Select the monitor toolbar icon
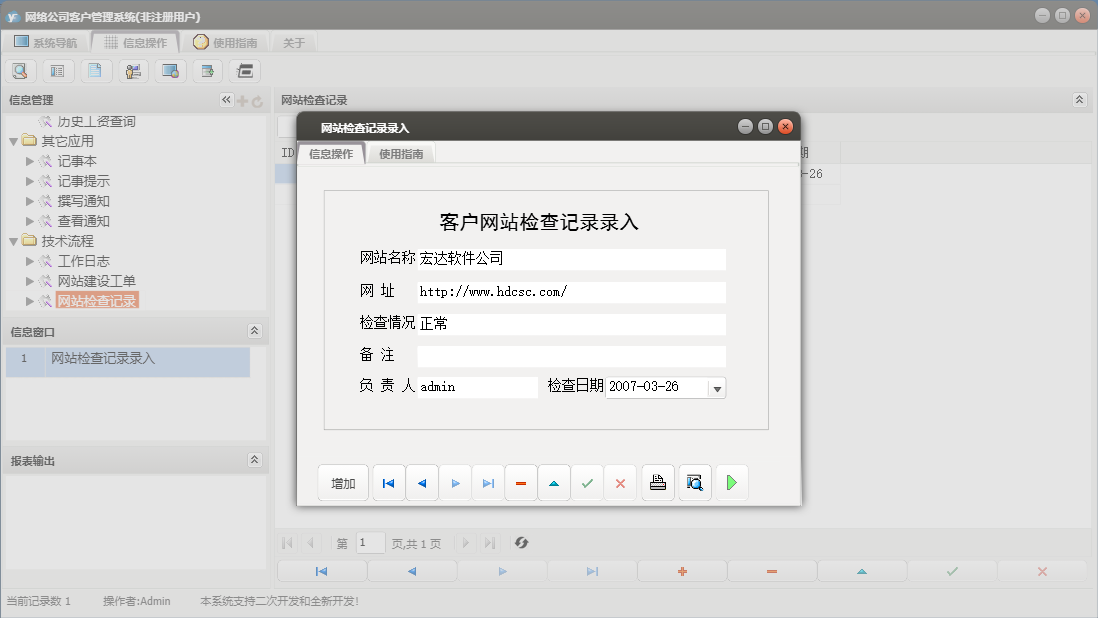1098x618 pixels. 169,70
